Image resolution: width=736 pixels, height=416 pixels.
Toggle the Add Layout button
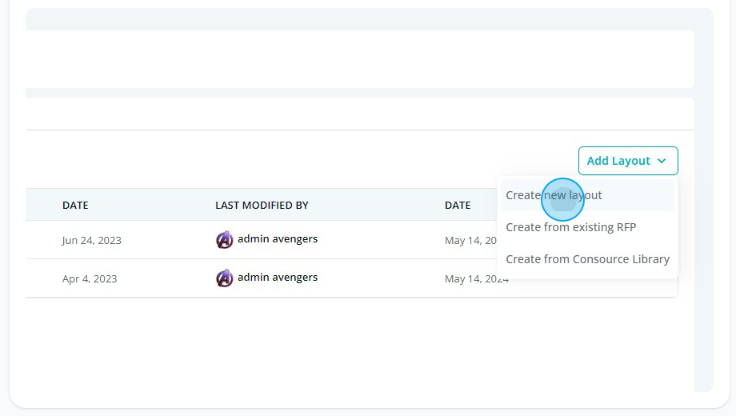[x=628, y=161]
